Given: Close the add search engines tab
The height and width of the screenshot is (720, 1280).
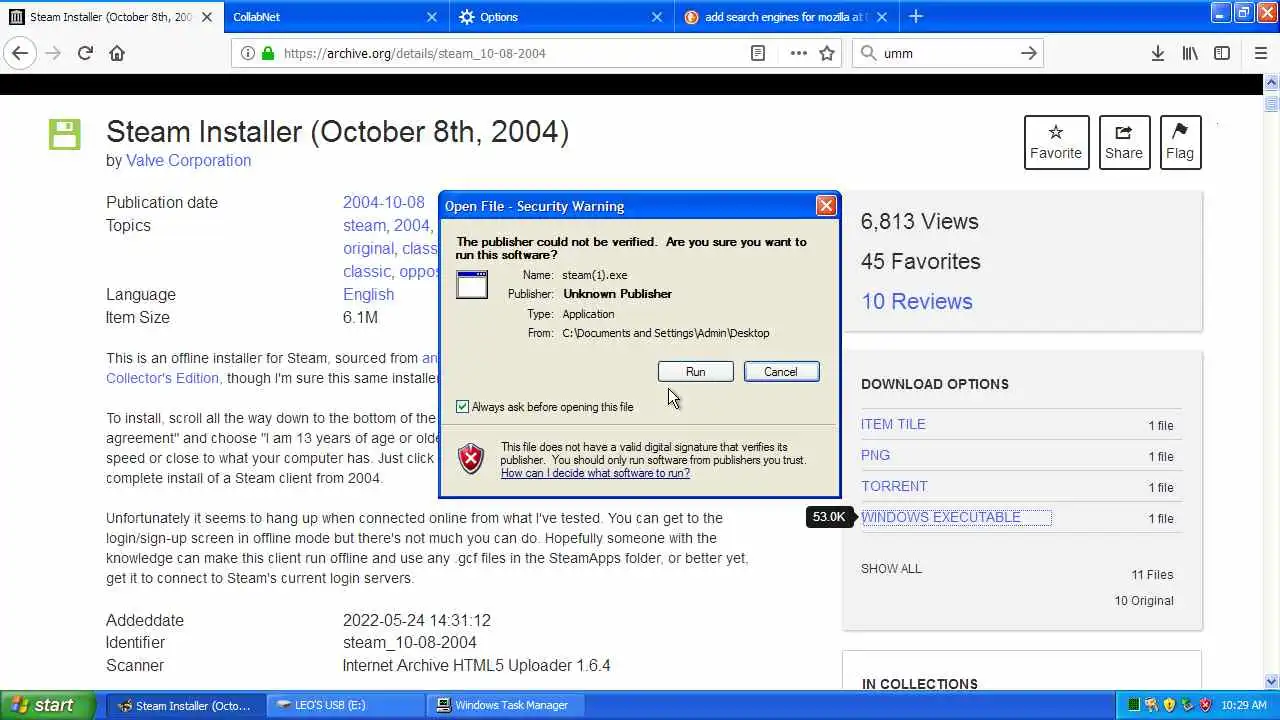Looking at the screenshot, I should pos(883,17).
